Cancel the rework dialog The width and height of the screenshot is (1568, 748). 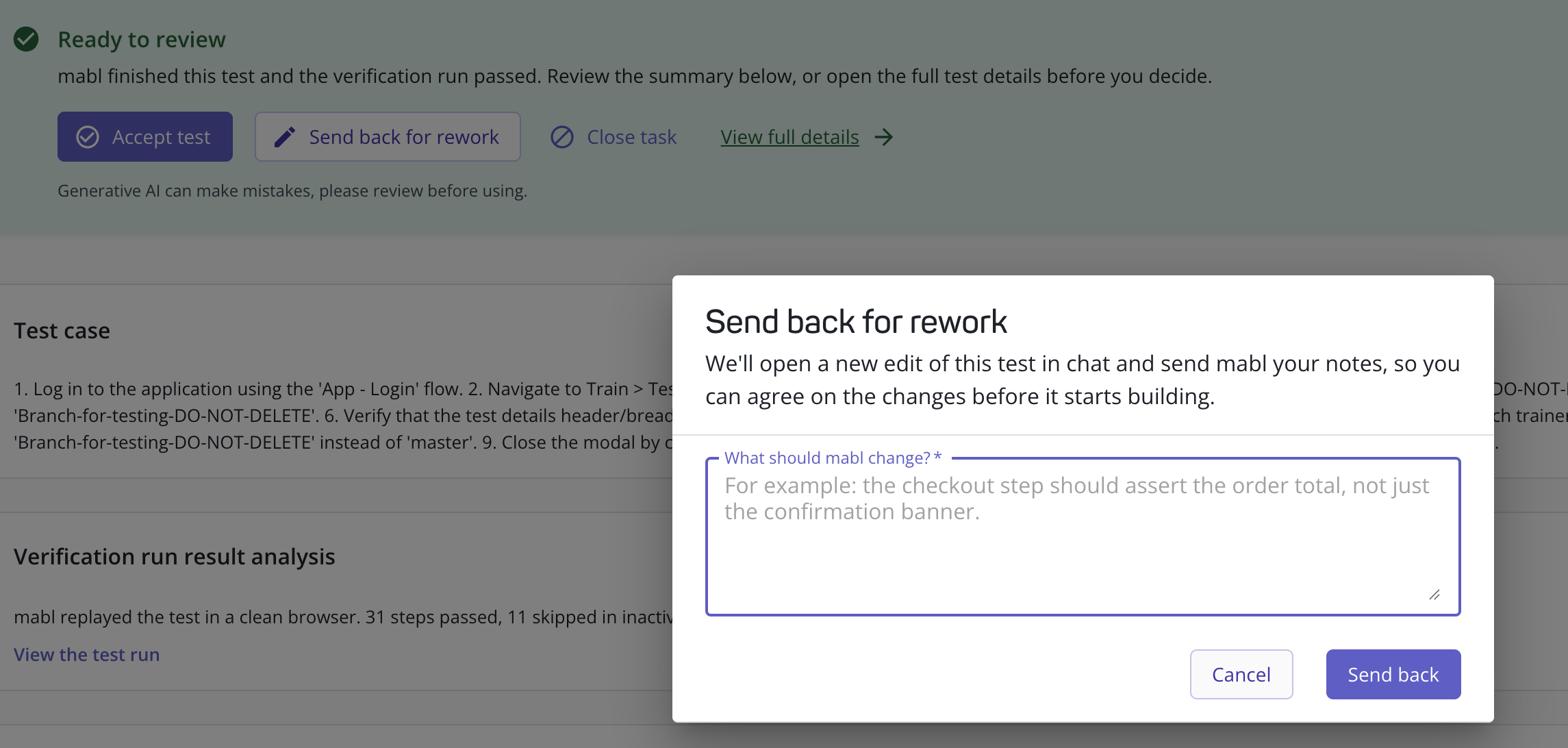(1241, 675)
